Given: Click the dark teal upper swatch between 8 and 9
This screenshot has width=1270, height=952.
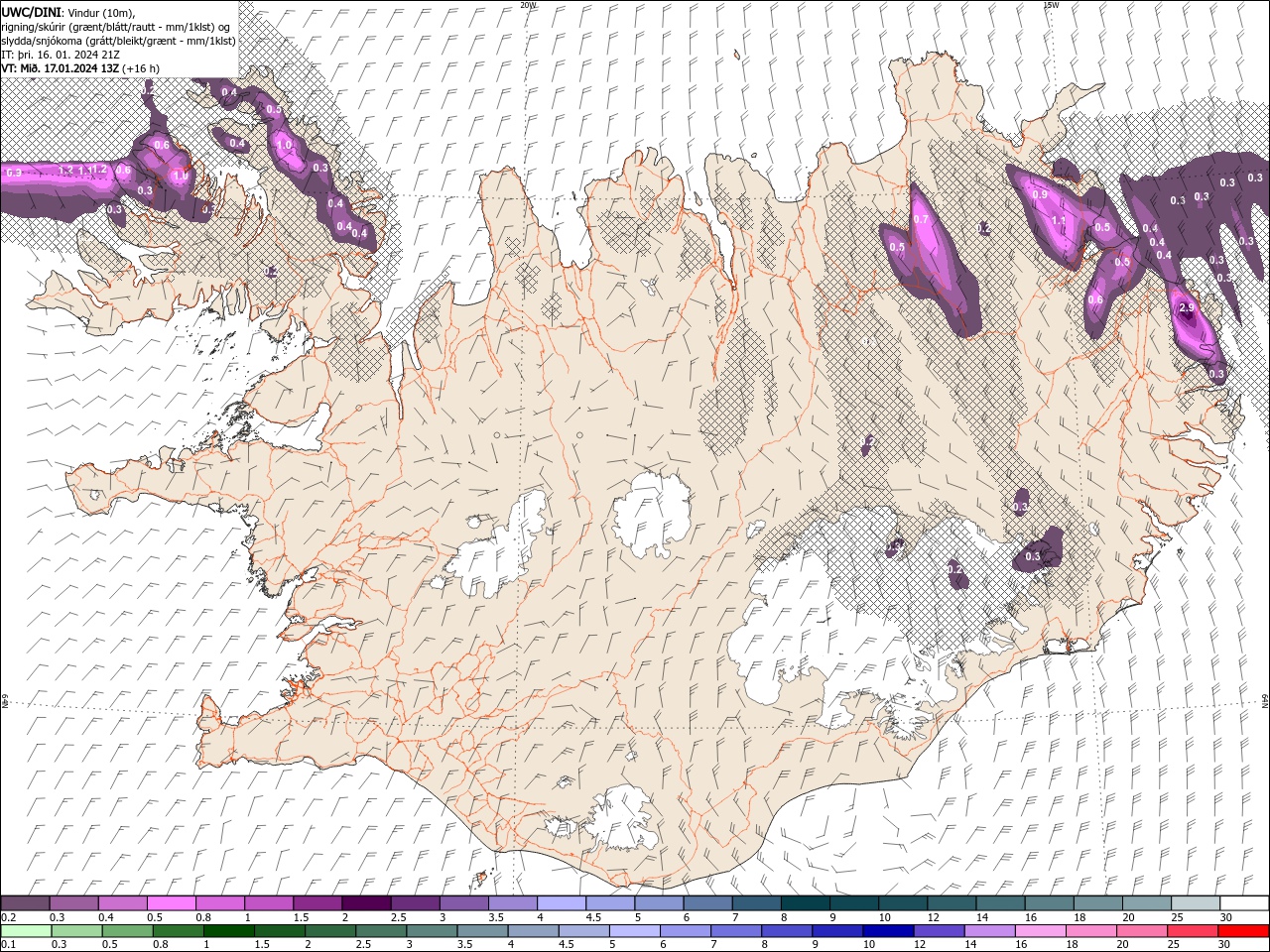Looking at the screenshot, I should (x=806, y=903).
